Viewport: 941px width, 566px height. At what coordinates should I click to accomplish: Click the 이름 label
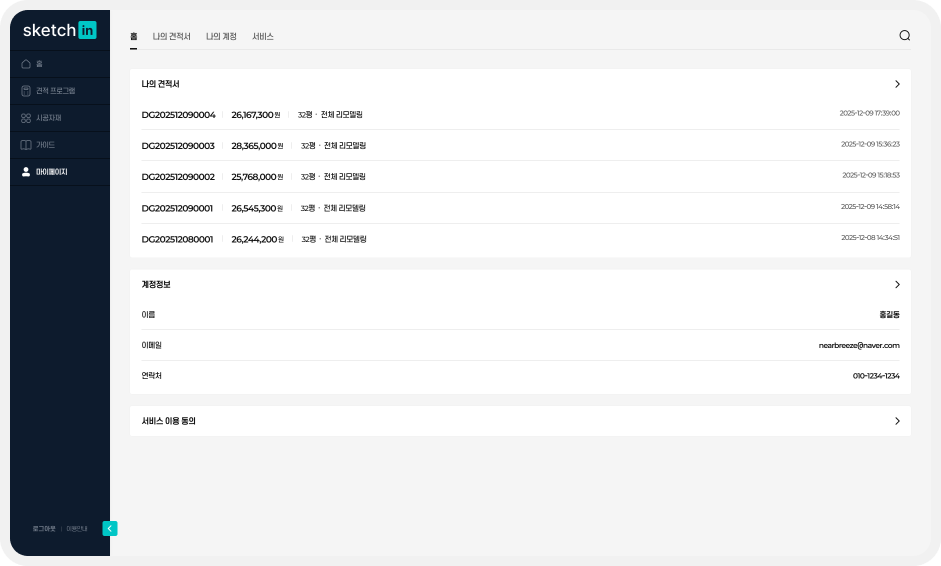tap(148, 315)
